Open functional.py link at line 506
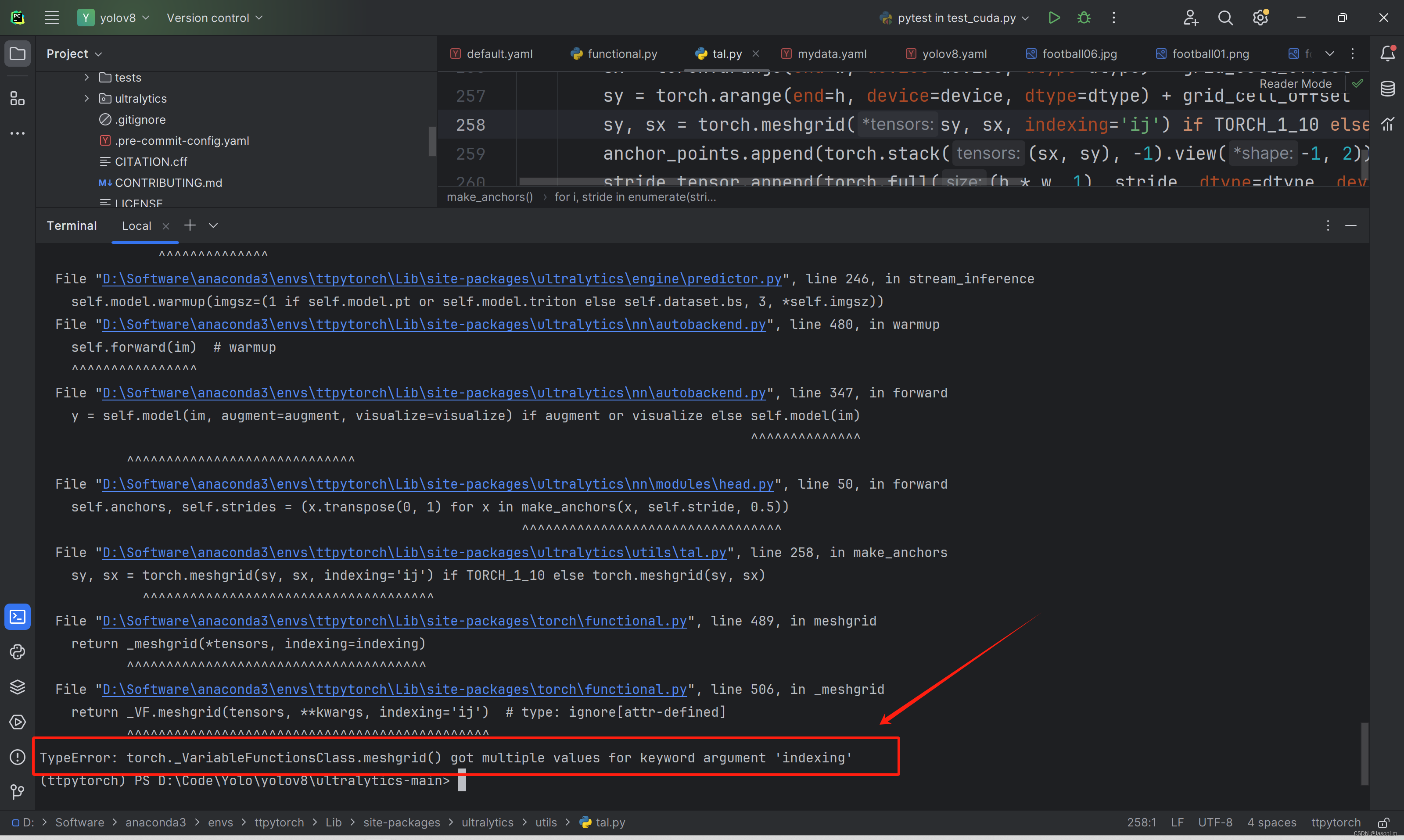1404x840 pixels. pos(395,690)
